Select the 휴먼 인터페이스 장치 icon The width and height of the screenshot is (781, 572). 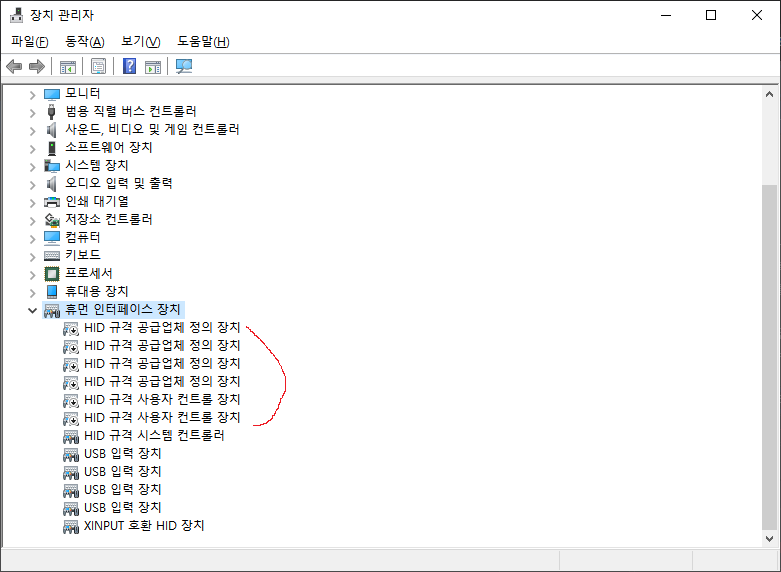52,310
